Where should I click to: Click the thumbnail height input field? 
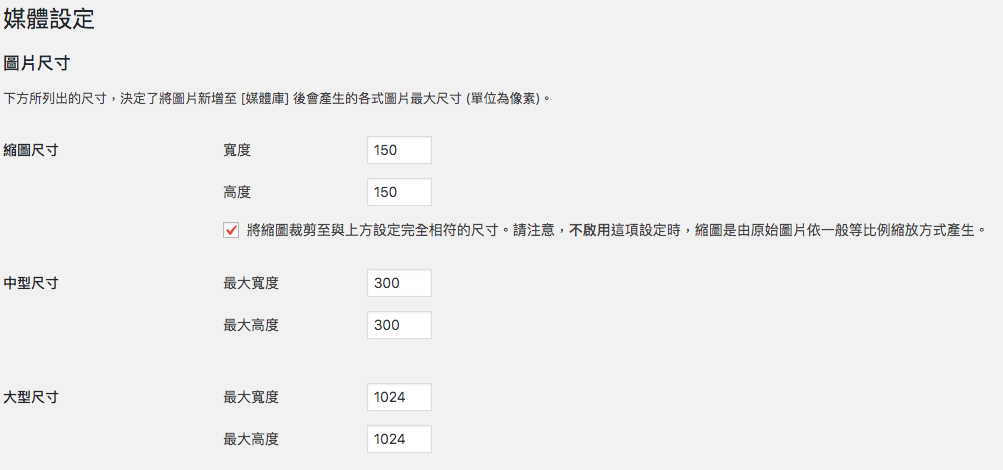[x=399, y=192]
